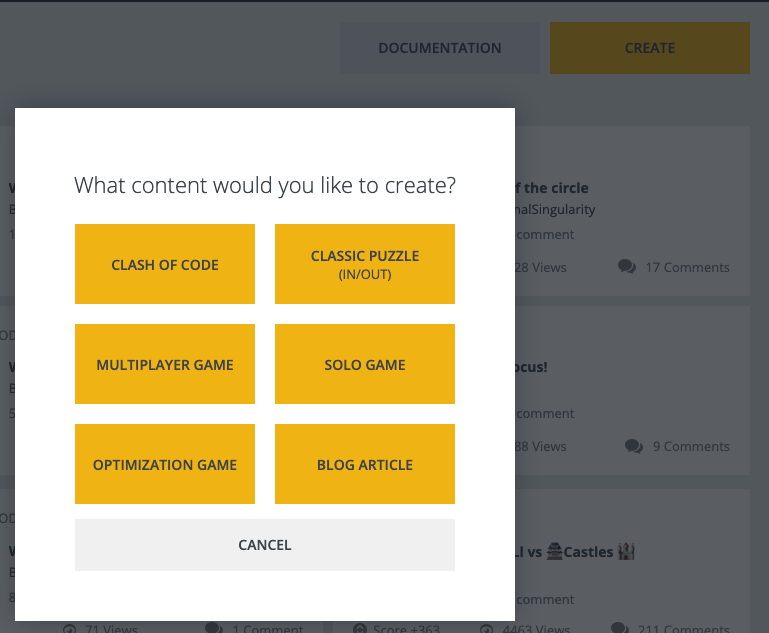Select Classic Puzzle (In/Out) option
The width and height of the screenshot is (769, 633).
[x=365, y=264]
